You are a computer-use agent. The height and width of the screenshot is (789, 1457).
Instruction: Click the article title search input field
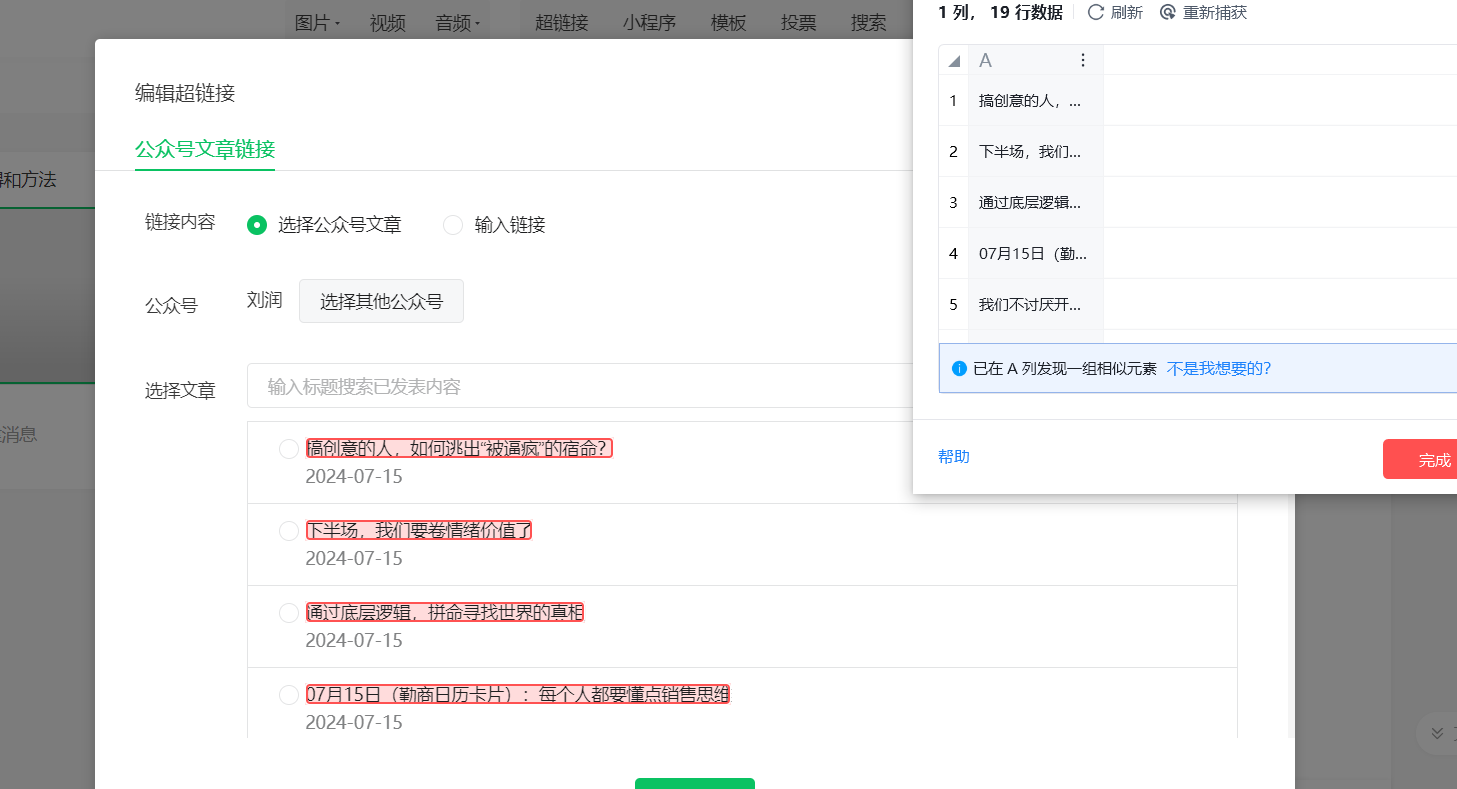click(580, 386)
